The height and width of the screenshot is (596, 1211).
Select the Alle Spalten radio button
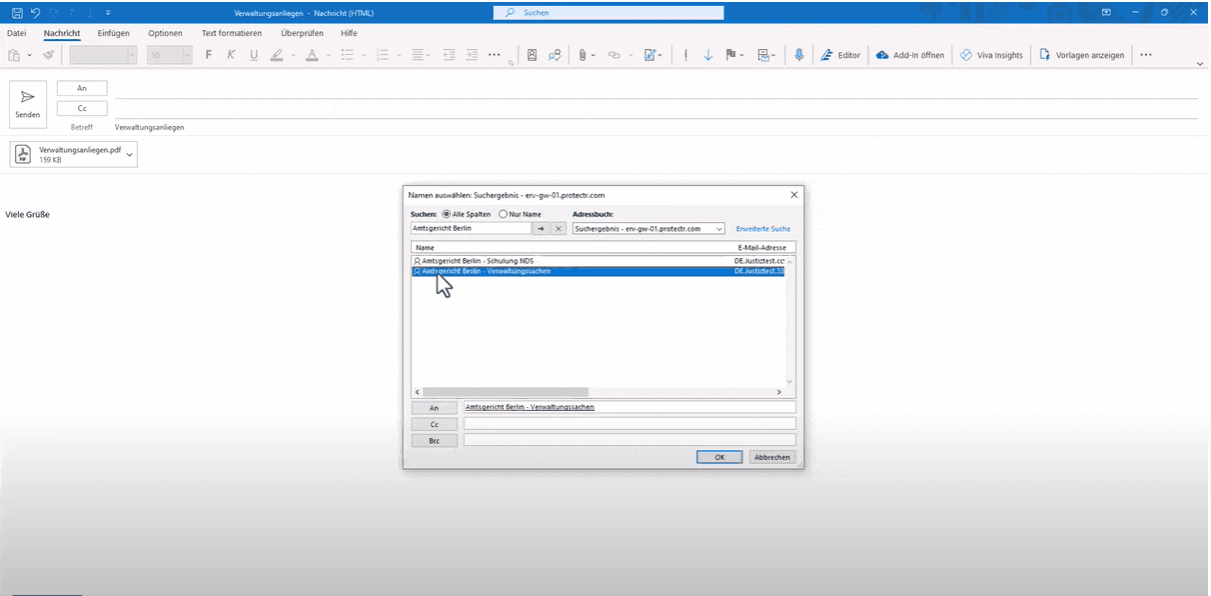pyautogui.click(x=446, y=214)
